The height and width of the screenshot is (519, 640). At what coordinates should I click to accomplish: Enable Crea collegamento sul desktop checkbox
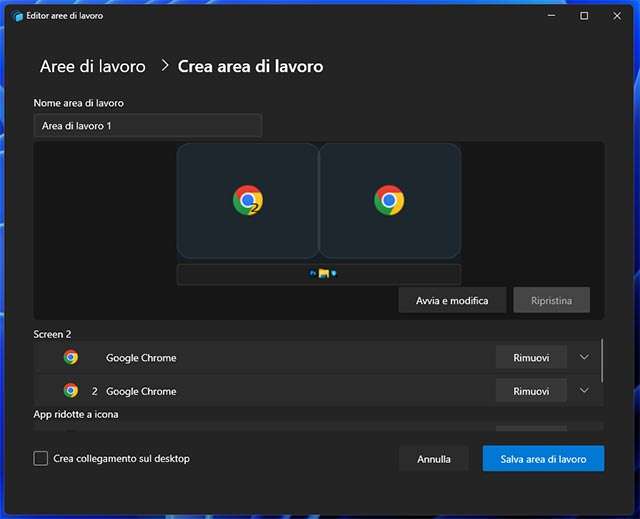[41, 458]
